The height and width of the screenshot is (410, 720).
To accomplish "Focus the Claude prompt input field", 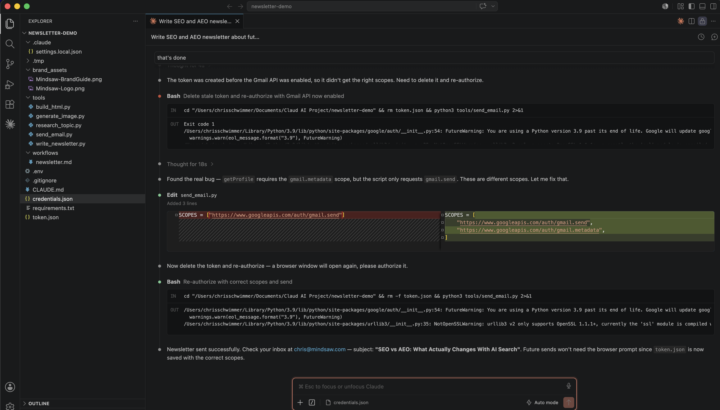I will point(429,387).
